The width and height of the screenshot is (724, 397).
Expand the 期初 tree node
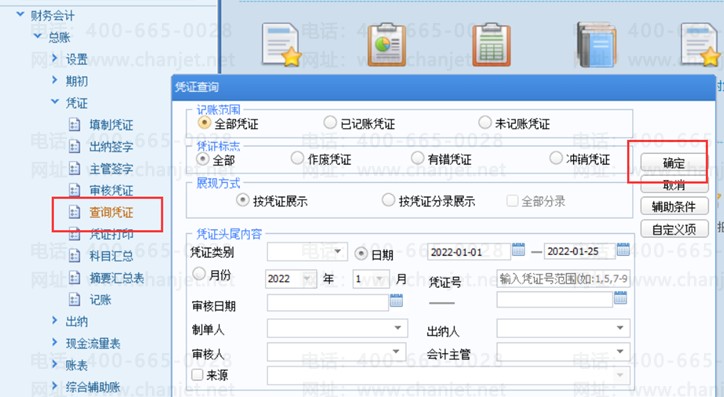point(55,80)
